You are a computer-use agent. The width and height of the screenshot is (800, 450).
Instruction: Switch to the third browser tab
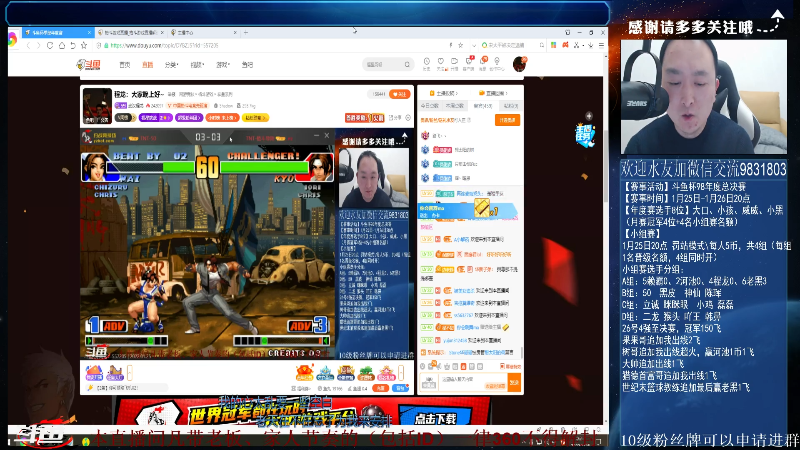tap(204, 32)
